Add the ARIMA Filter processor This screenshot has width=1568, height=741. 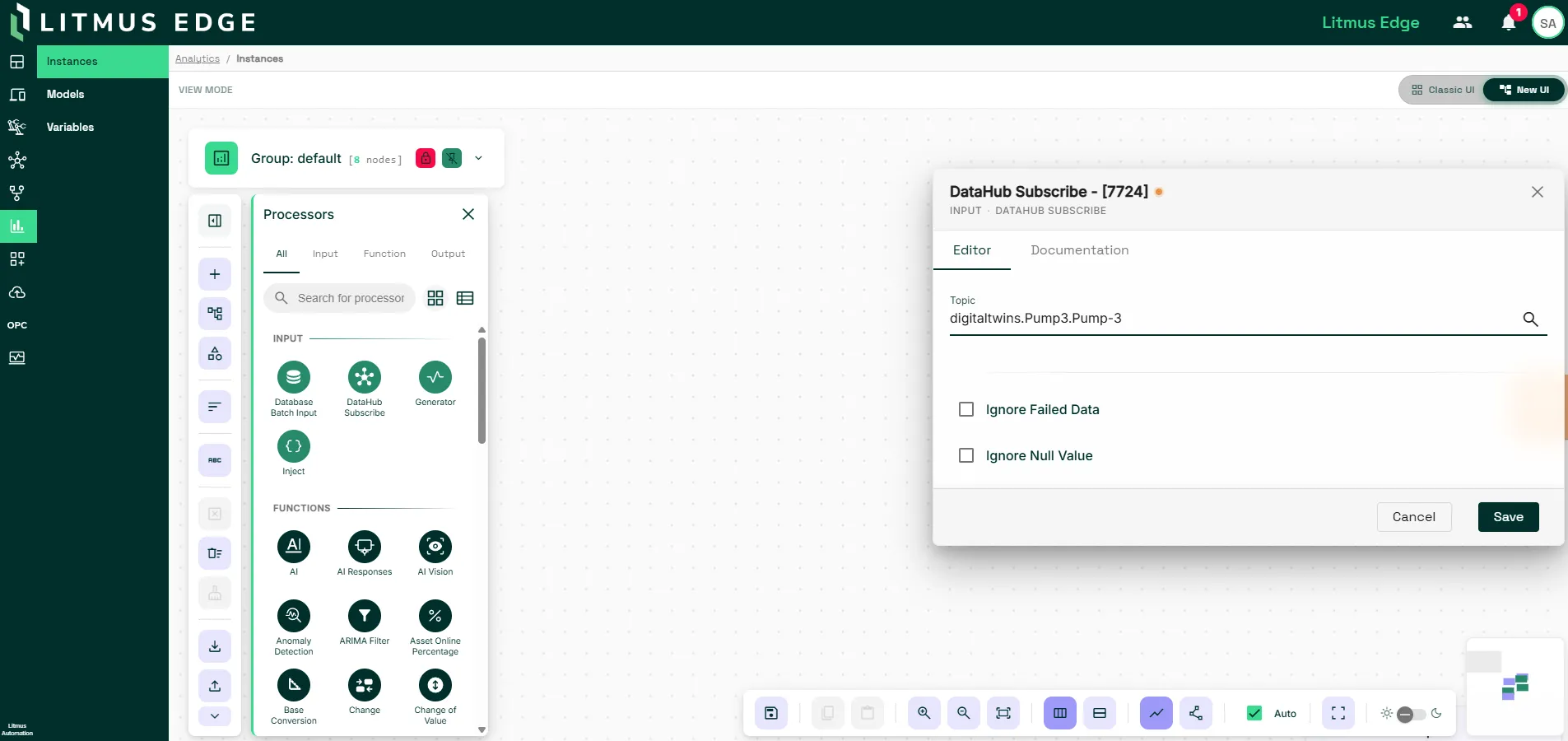point(365,616)
